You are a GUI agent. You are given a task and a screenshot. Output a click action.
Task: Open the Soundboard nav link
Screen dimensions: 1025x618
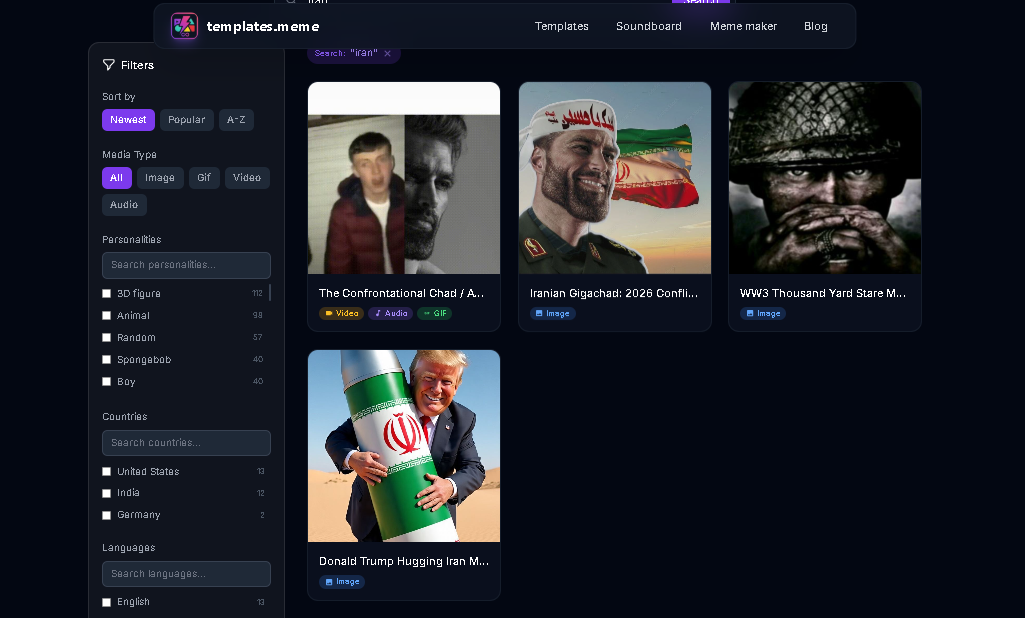(648, 26)
